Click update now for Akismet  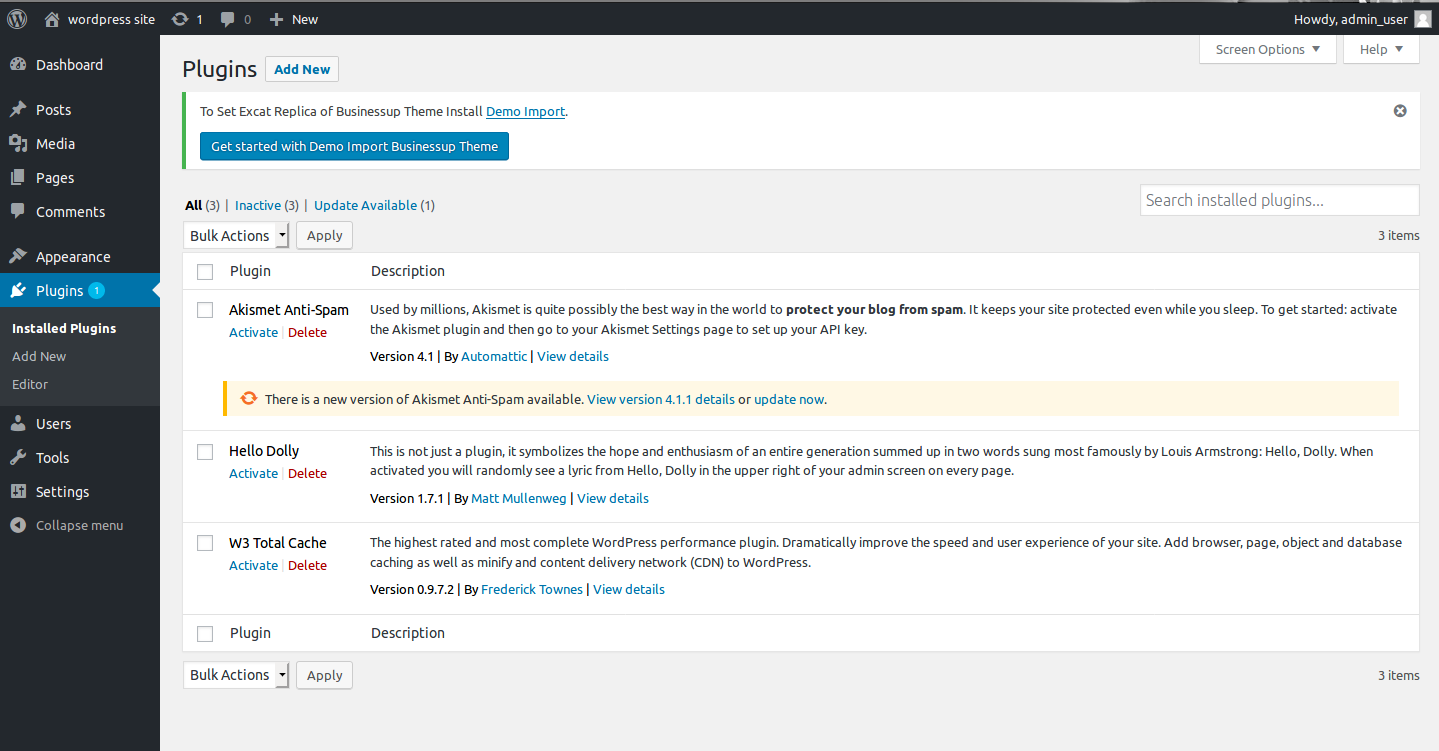pyautogui.click(x=789, y=399)
